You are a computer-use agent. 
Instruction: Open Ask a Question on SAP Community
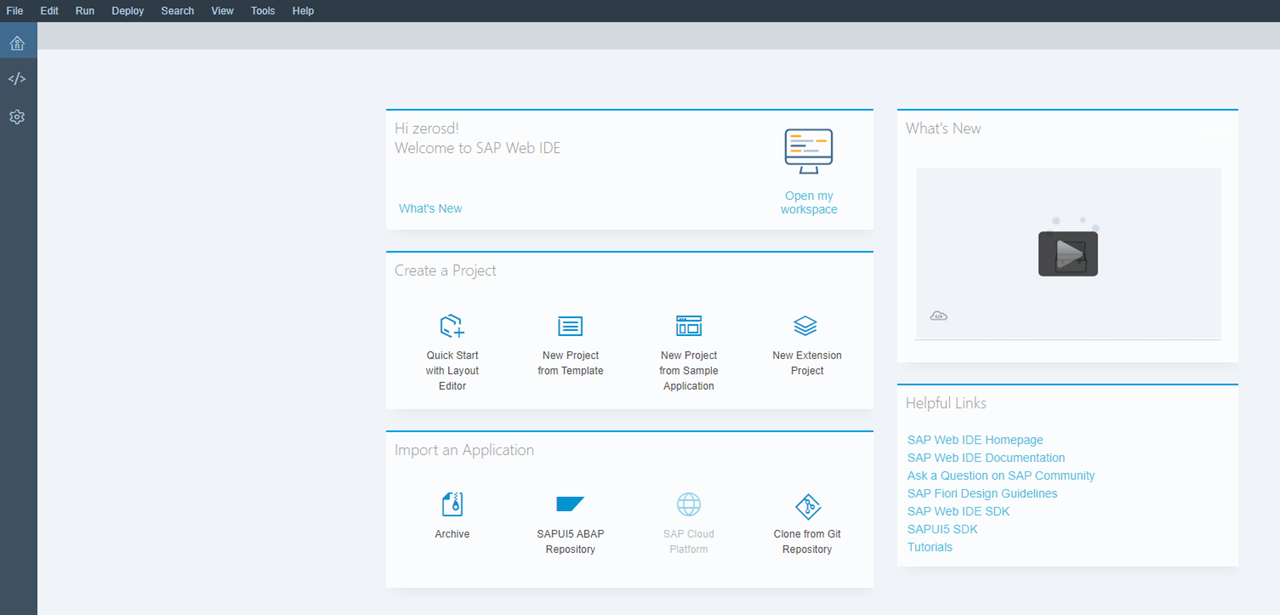click(x=1001, y=476)
